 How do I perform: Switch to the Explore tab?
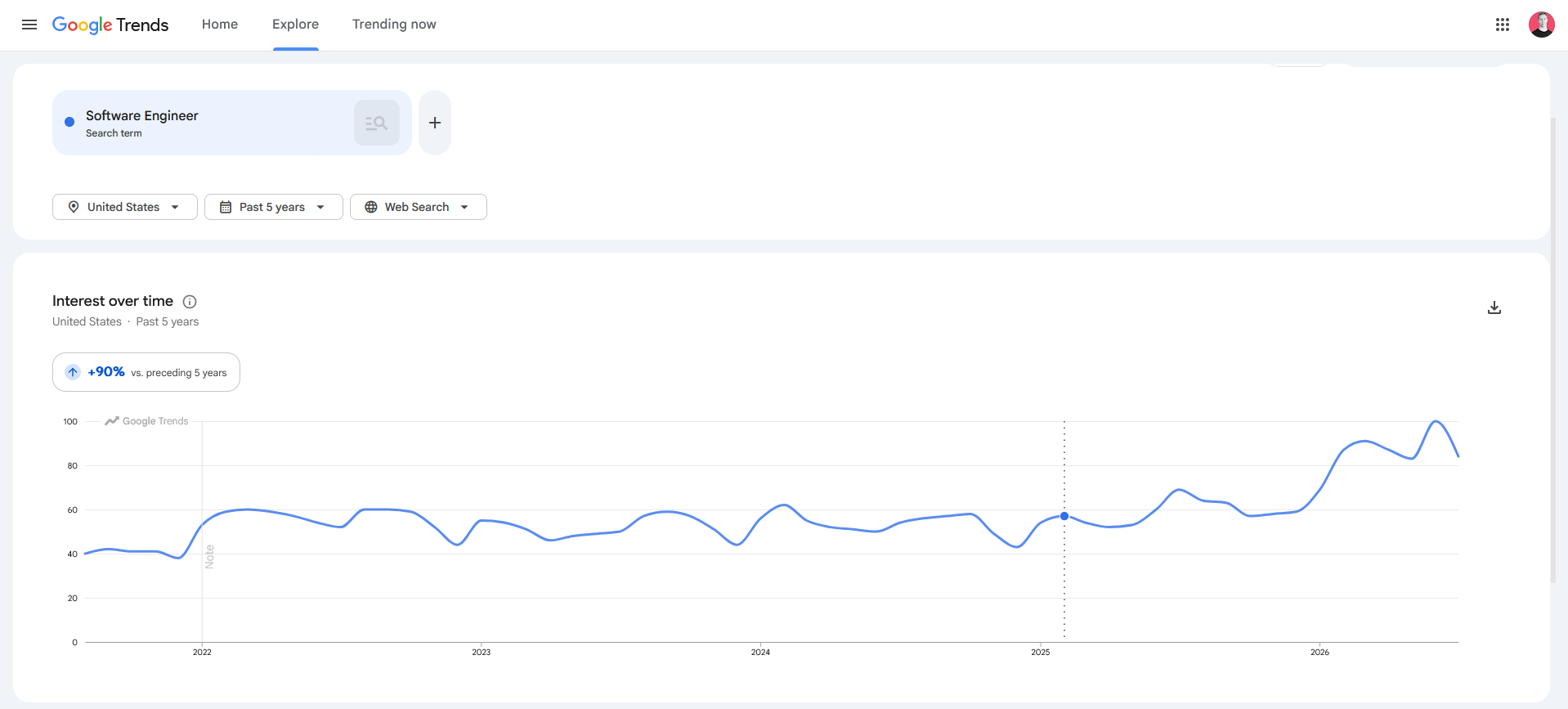tap(295, 25)
